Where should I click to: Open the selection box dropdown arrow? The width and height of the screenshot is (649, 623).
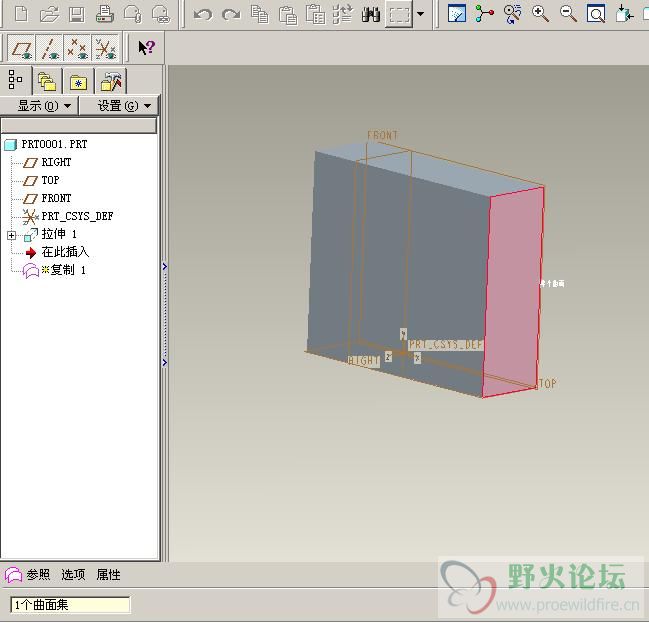point(421,14)
